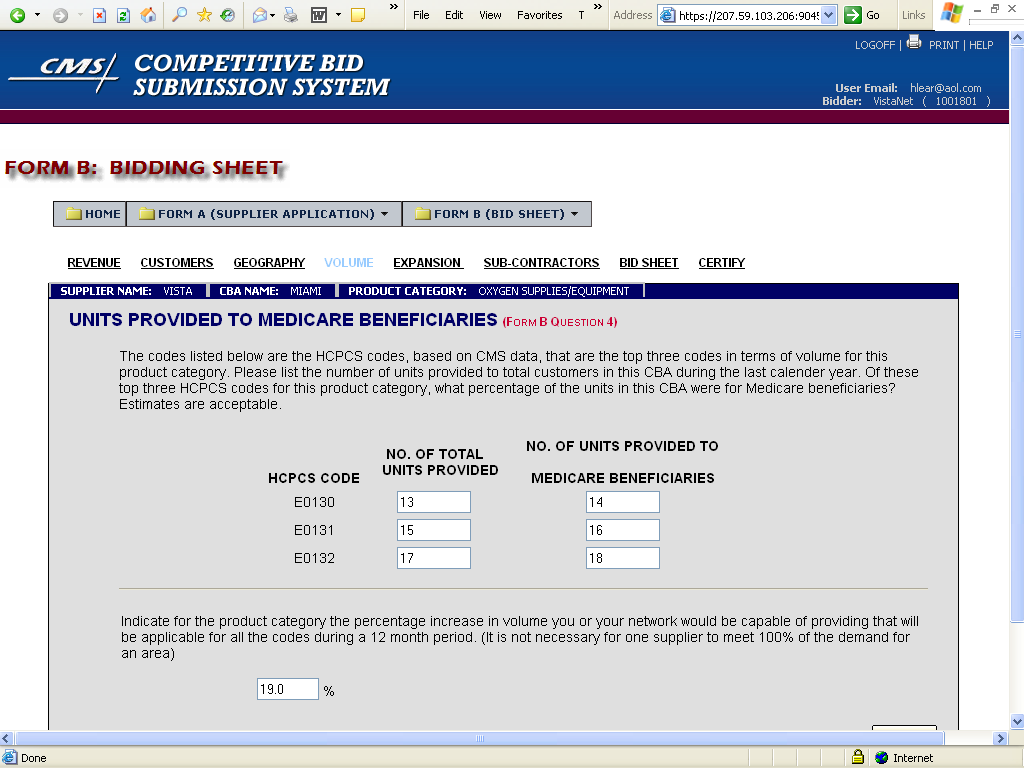Expand the Form A (Supplier Application) menu
Image resolution: width=1024 pixels, height=768 pixels.
pyautogui.click(x=265, y=214)
